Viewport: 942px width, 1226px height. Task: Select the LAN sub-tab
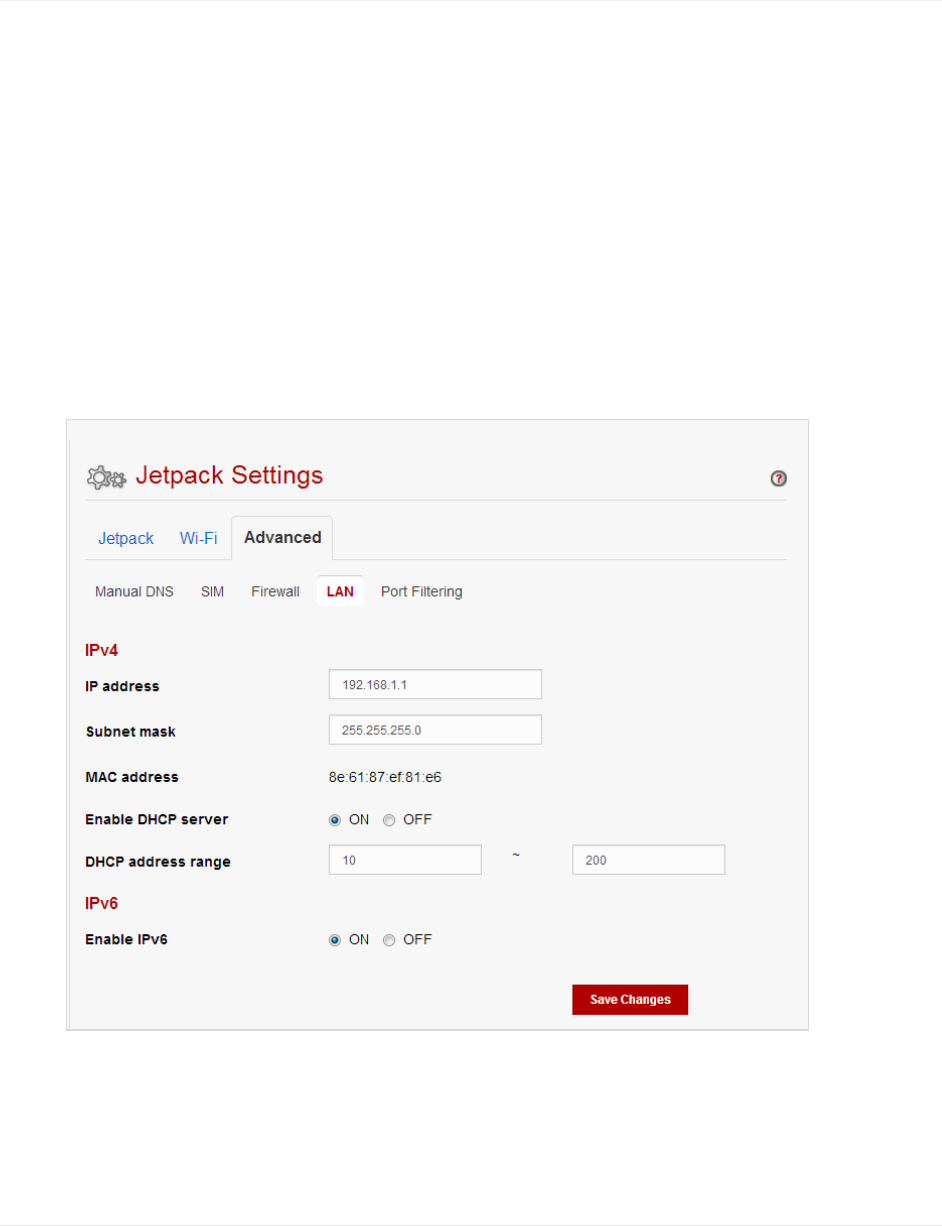coord(340,592)
